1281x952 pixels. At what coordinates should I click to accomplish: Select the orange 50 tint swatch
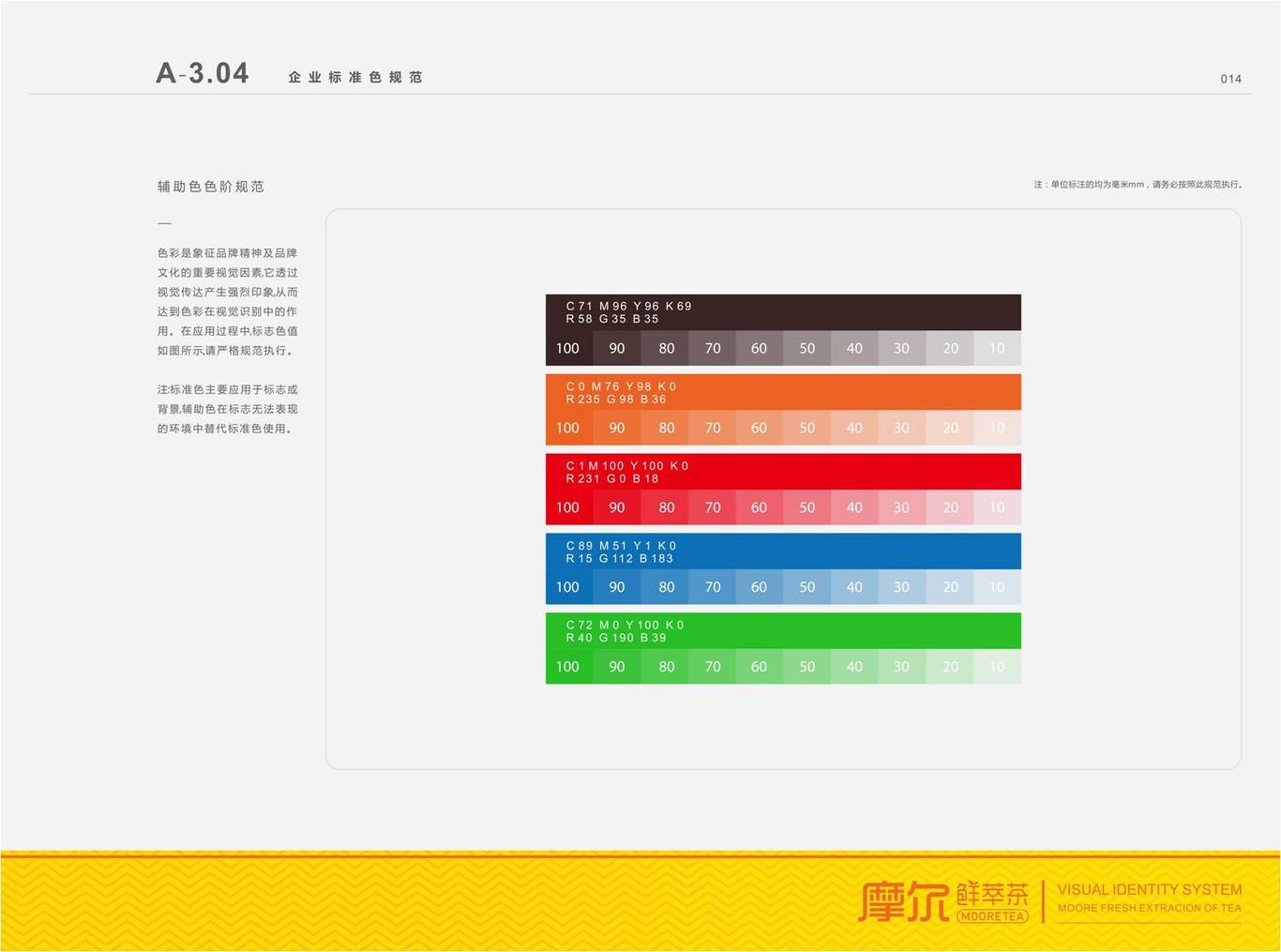(807, 428)
